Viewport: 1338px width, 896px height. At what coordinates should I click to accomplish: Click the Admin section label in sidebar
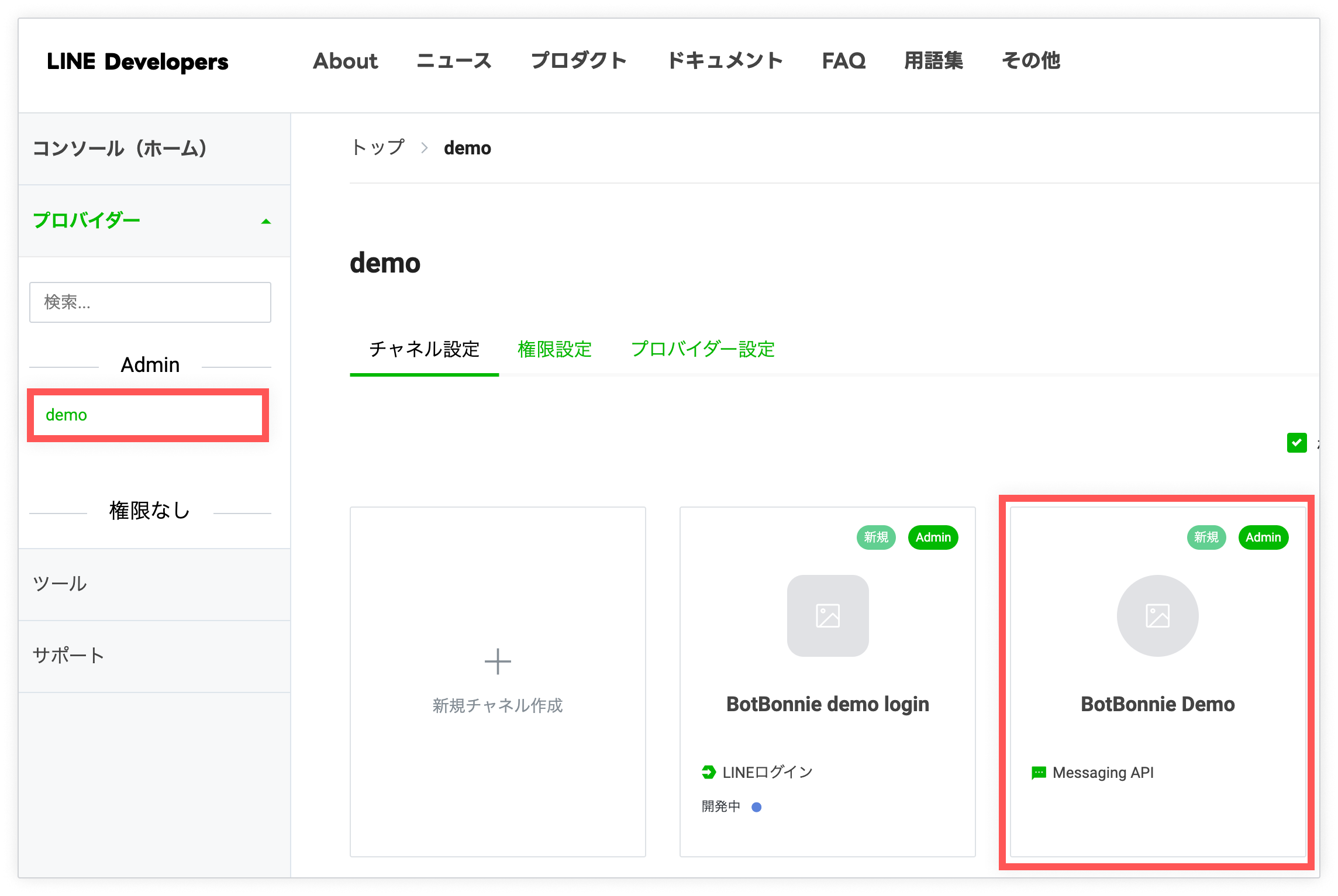coord(150,365)
